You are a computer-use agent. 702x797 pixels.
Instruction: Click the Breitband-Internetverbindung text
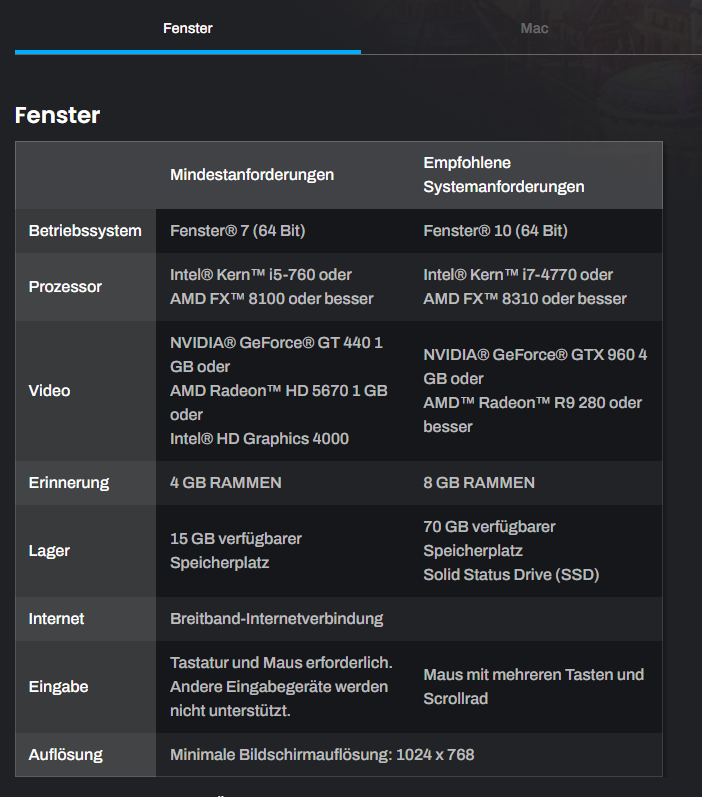click(x=277, y=619)
